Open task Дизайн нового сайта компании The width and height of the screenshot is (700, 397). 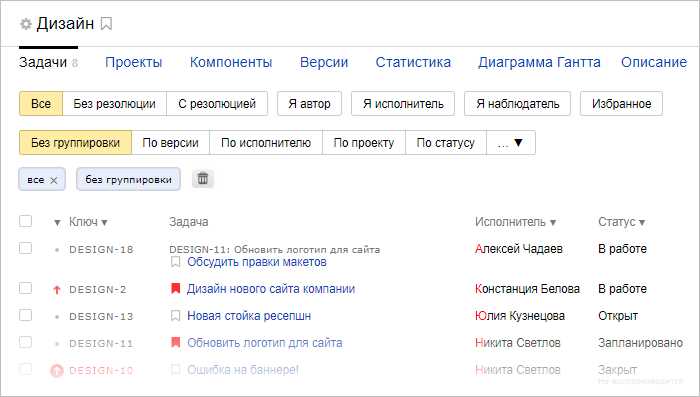pyautogui.click(x=271, y=289)
